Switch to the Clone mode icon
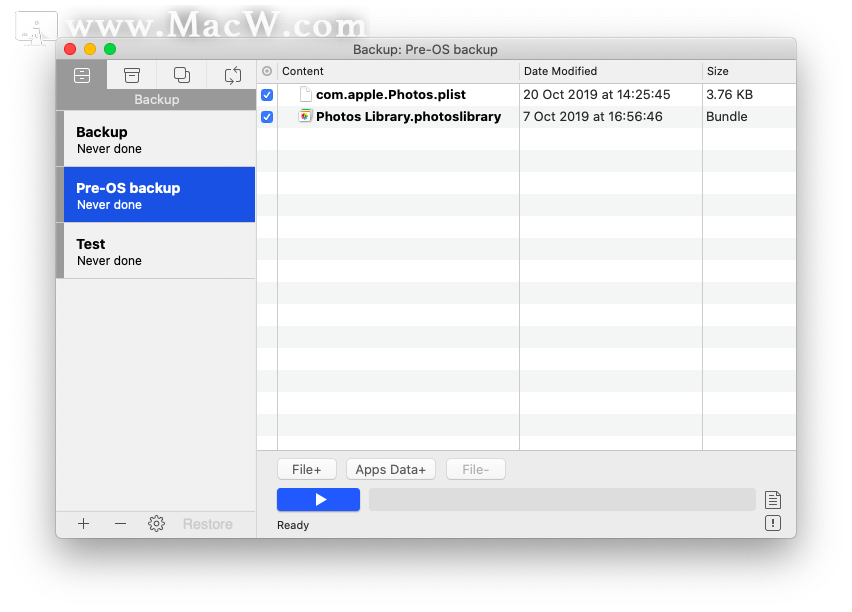 pyautogui.click(x=181, y=75)
